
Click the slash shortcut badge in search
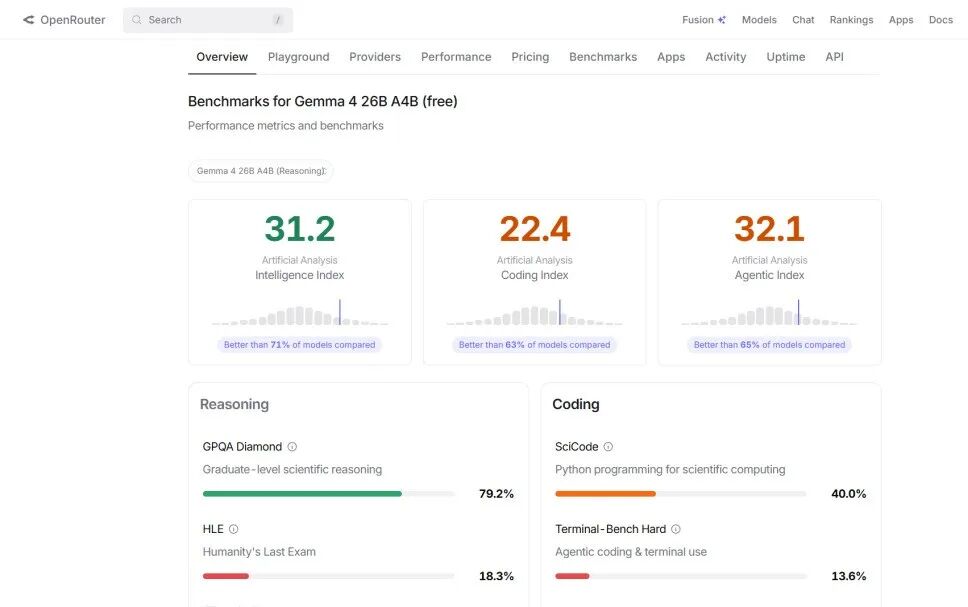coord(278,20)
